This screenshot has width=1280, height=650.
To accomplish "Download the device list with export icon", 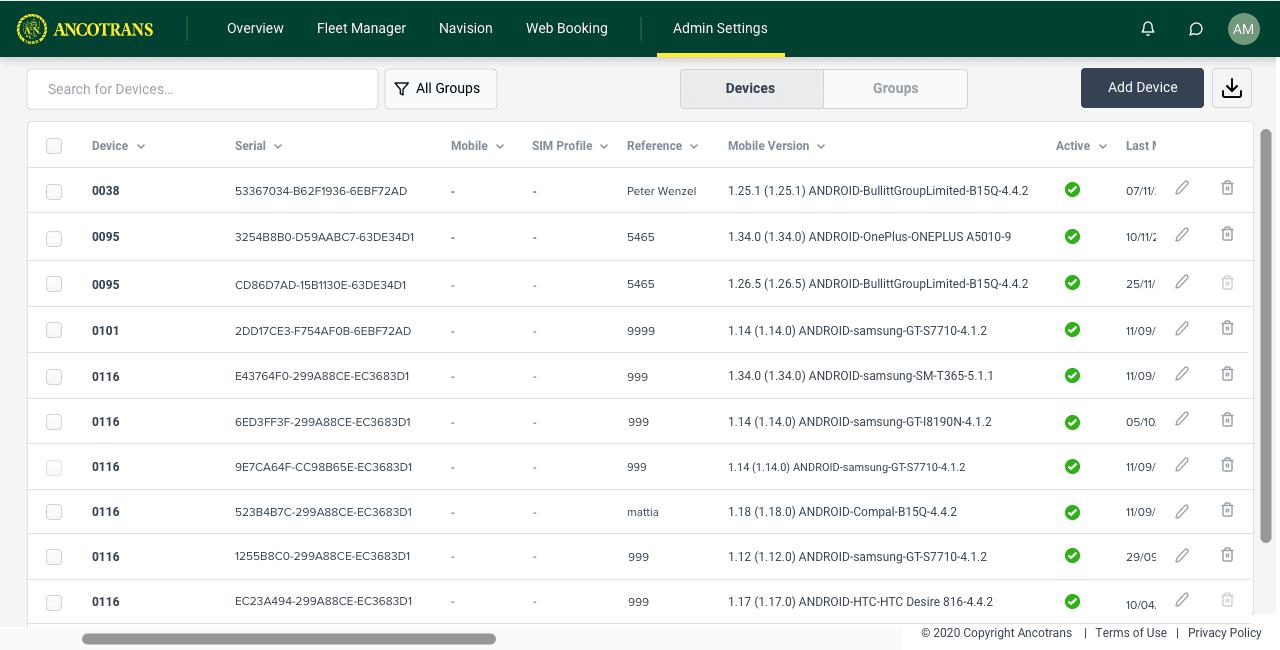I will (x=1232, y=88).
